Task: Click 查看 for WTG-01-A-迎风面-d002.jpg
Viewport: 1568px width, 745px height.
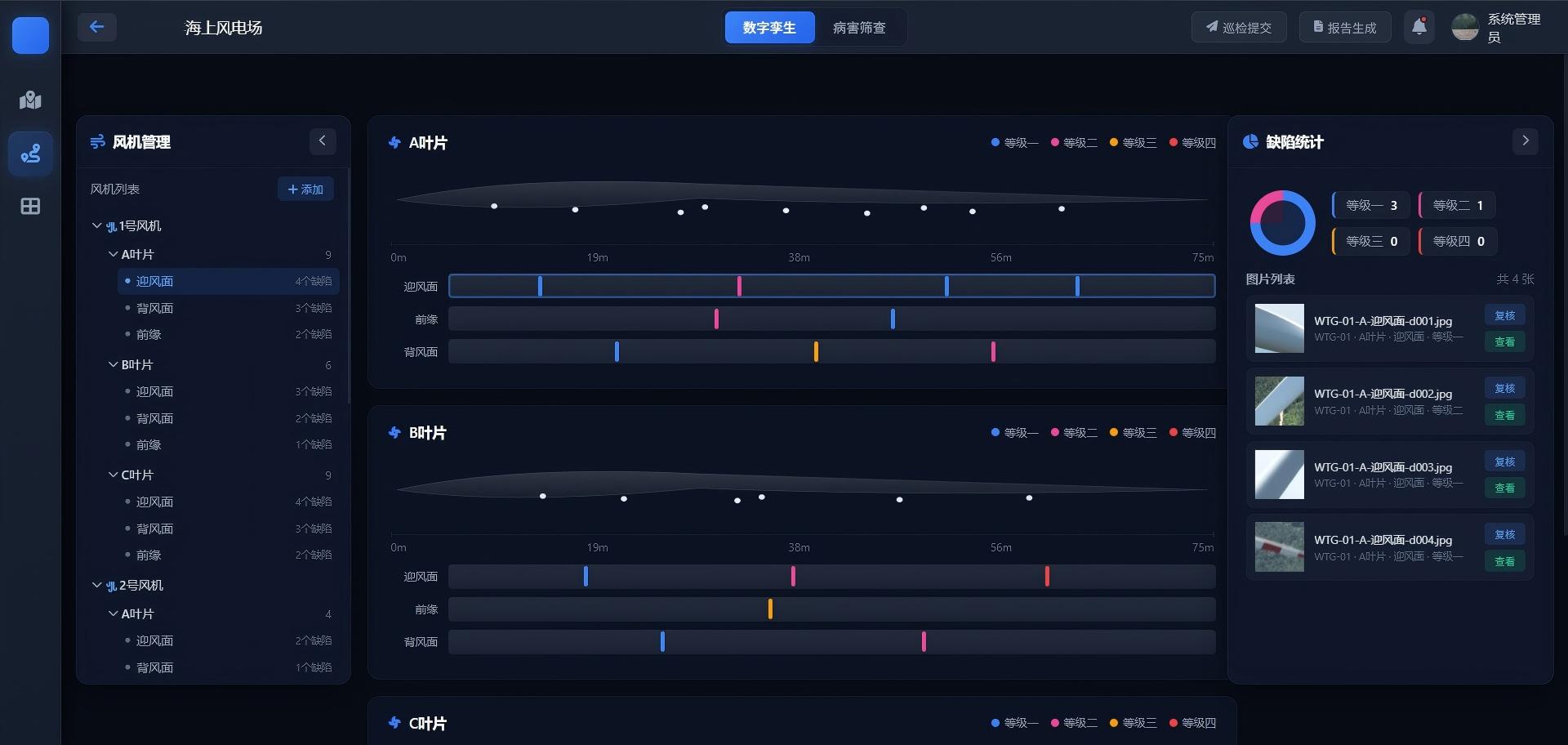Action: [1504, 415]
